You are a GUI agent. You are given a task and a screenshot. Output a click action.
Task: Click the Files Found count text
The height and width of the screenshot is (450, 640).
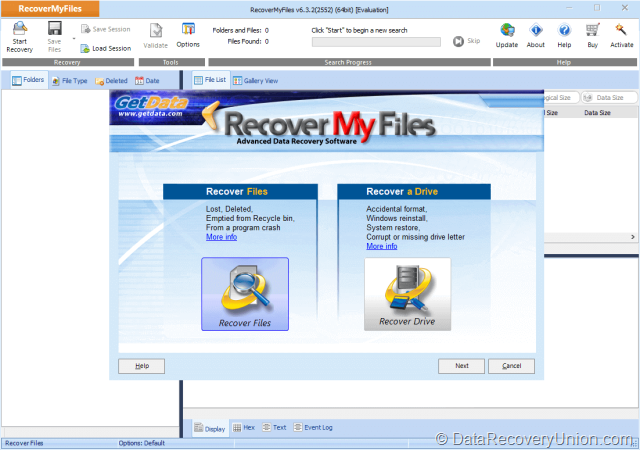pos(248,41)
